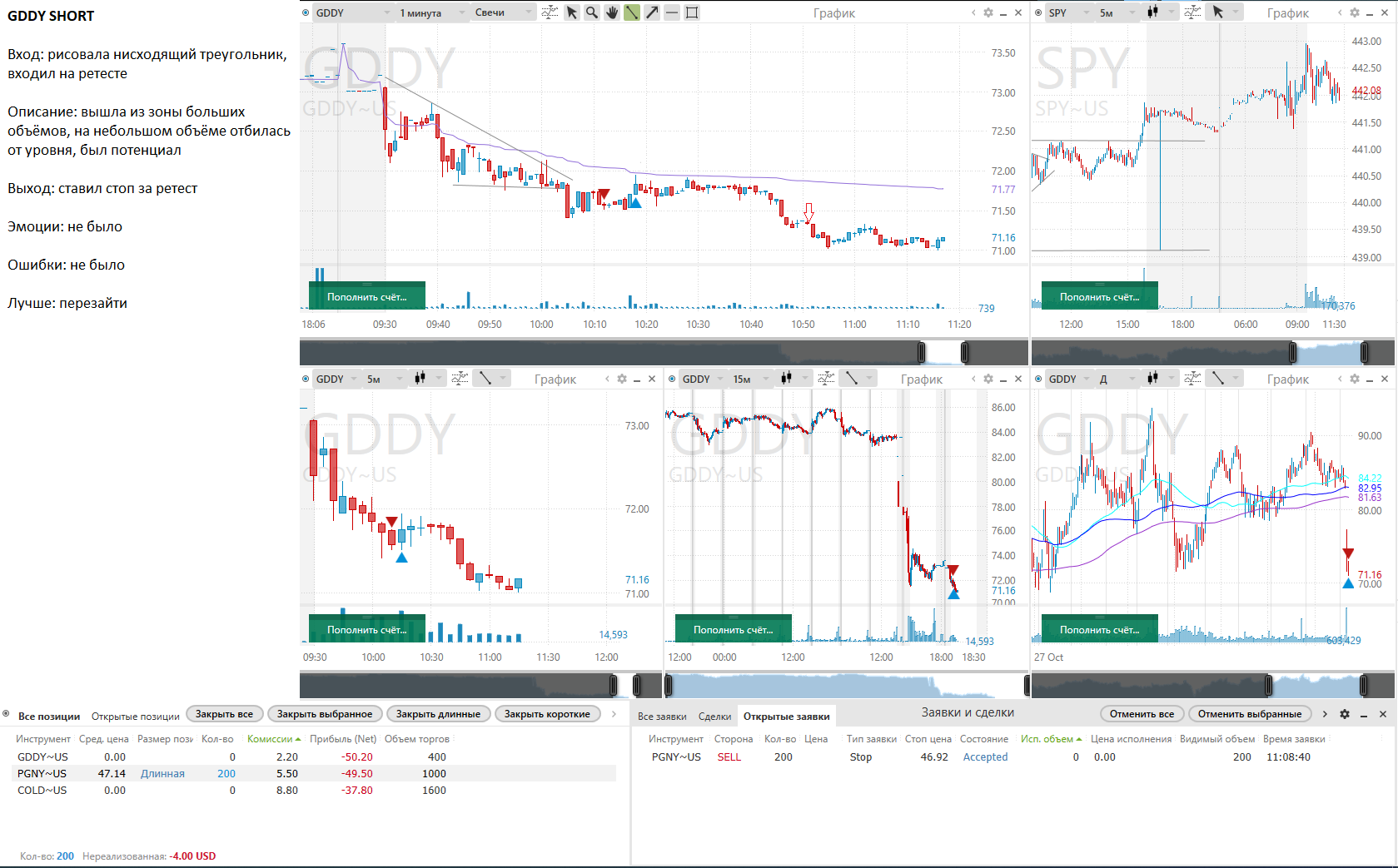Toggle link radio button of GDDY daily chart

coord(1038,379)
